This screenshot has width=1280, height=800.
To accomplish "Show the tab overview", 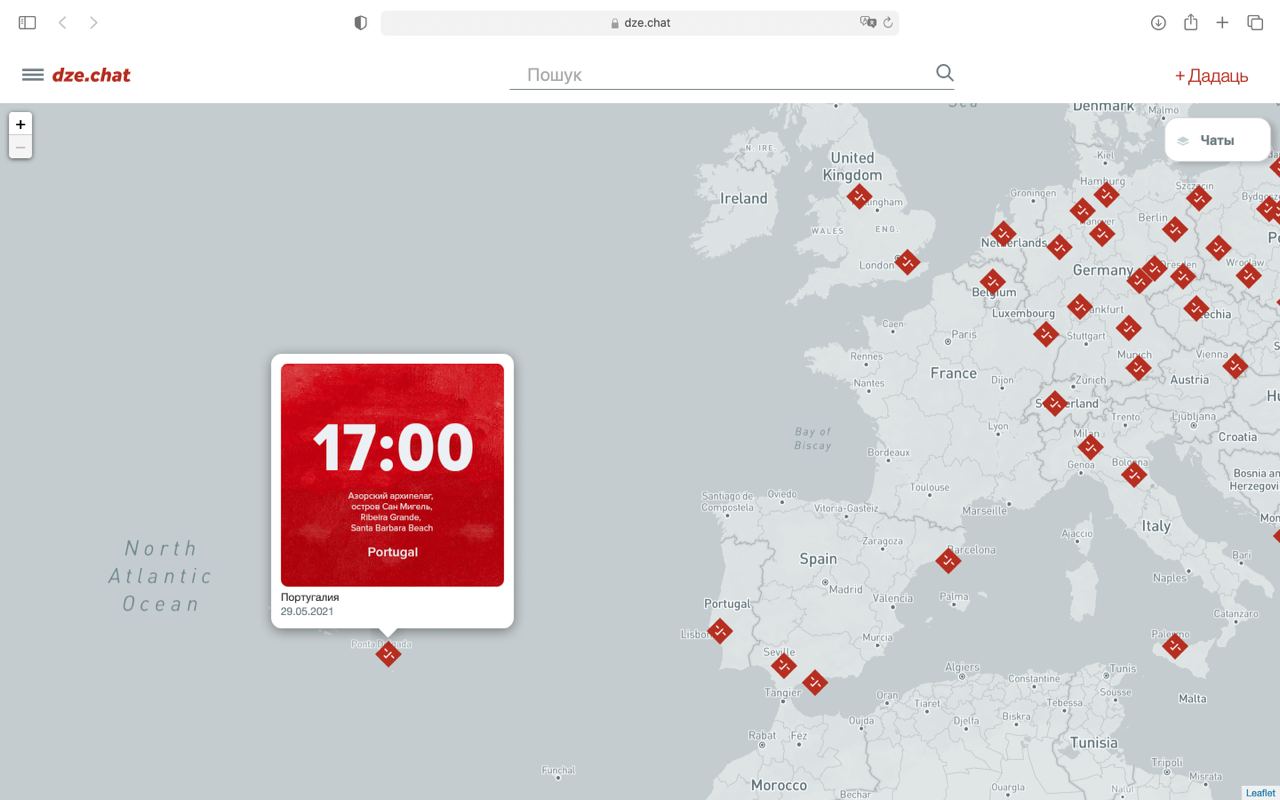I will coord(1255,22).
